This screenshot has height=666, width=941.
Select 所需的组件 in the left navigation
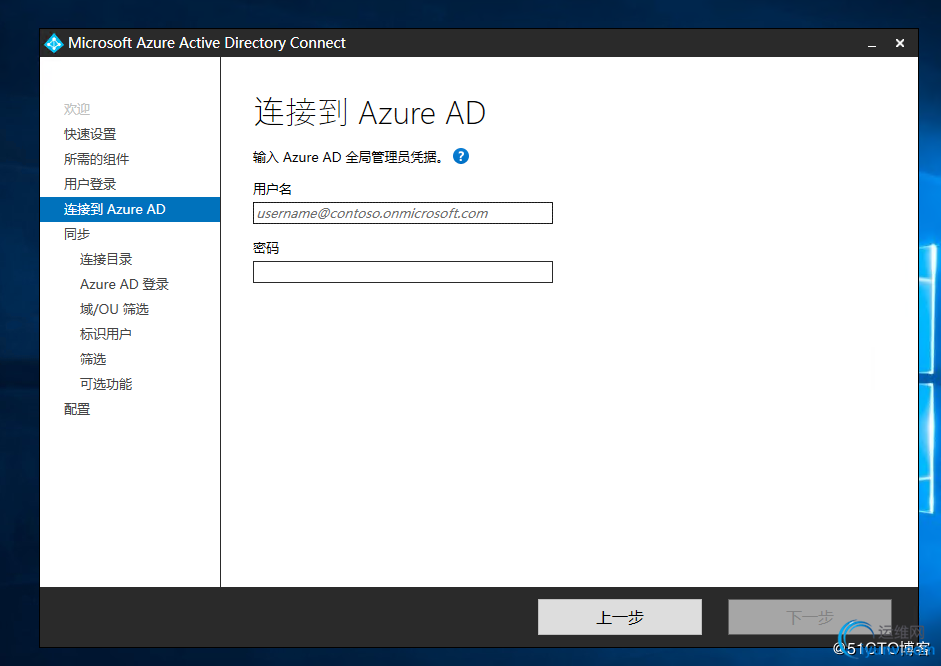point(97,159)
